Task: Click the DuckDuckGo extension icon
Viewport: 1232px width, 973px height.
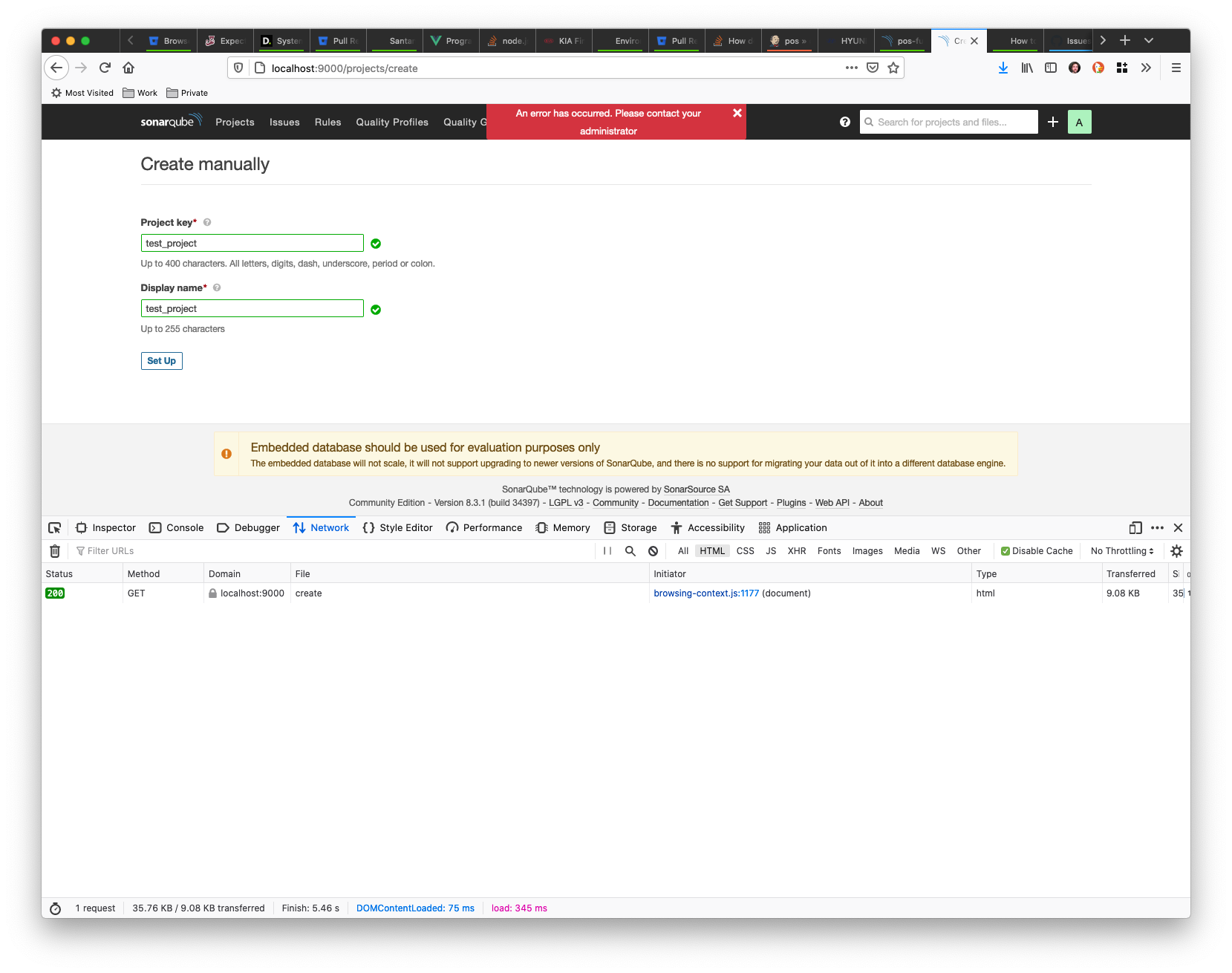Action: (x=1098, y=68)
